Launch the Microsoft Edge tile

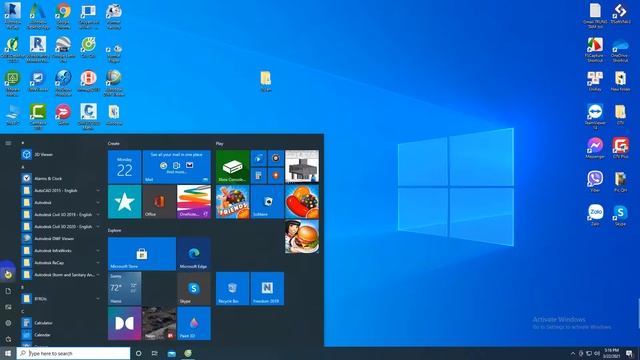coord(194,254)
